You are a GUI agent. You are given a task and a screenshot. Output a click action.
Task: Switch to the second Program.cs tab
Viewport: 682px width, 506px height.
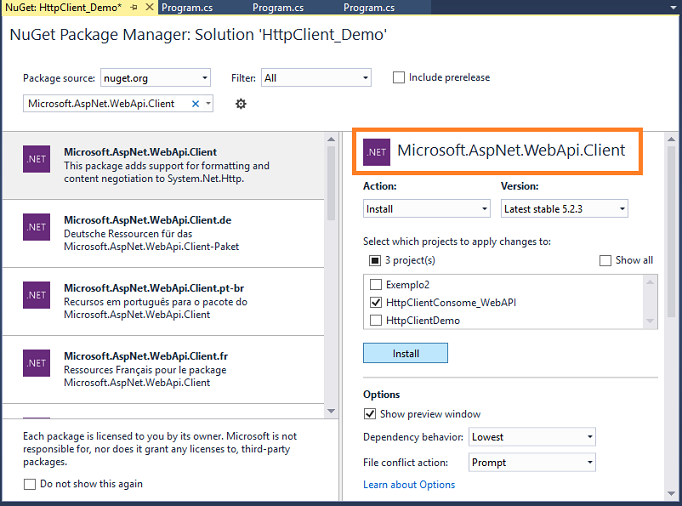(278, 7)
